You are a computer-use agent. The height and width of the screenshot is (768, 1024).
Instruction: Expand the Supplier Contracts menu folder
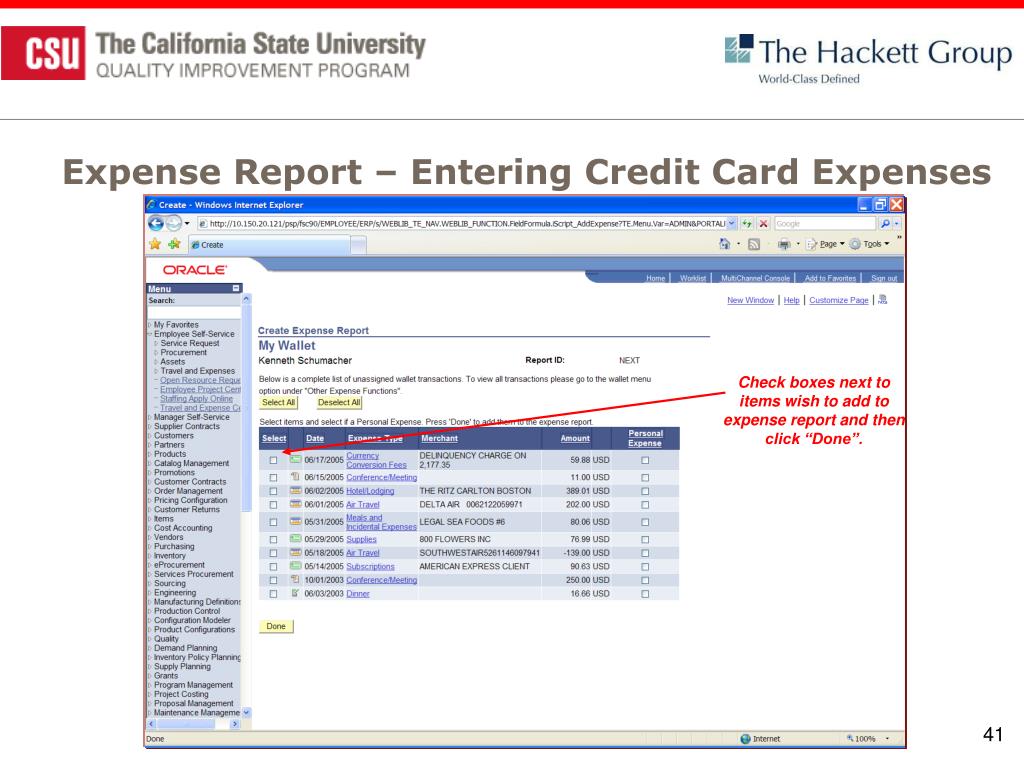click(150, 426)
